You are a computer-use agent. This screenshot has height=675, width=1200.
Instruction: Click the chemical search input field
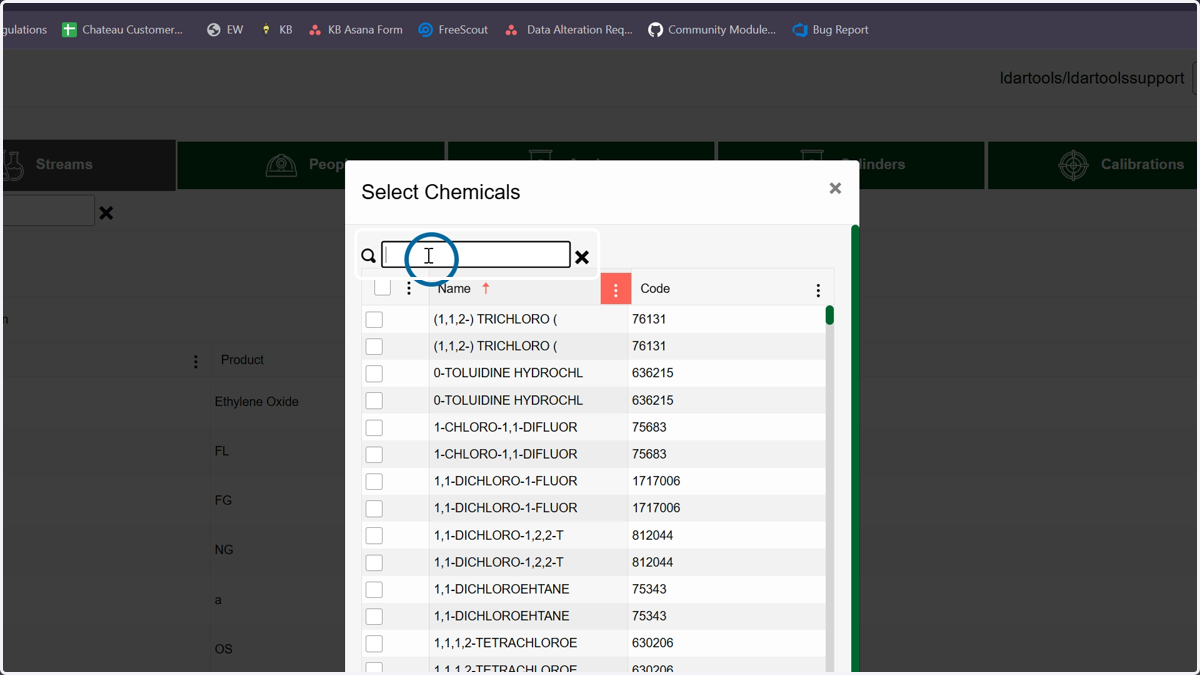476,255
